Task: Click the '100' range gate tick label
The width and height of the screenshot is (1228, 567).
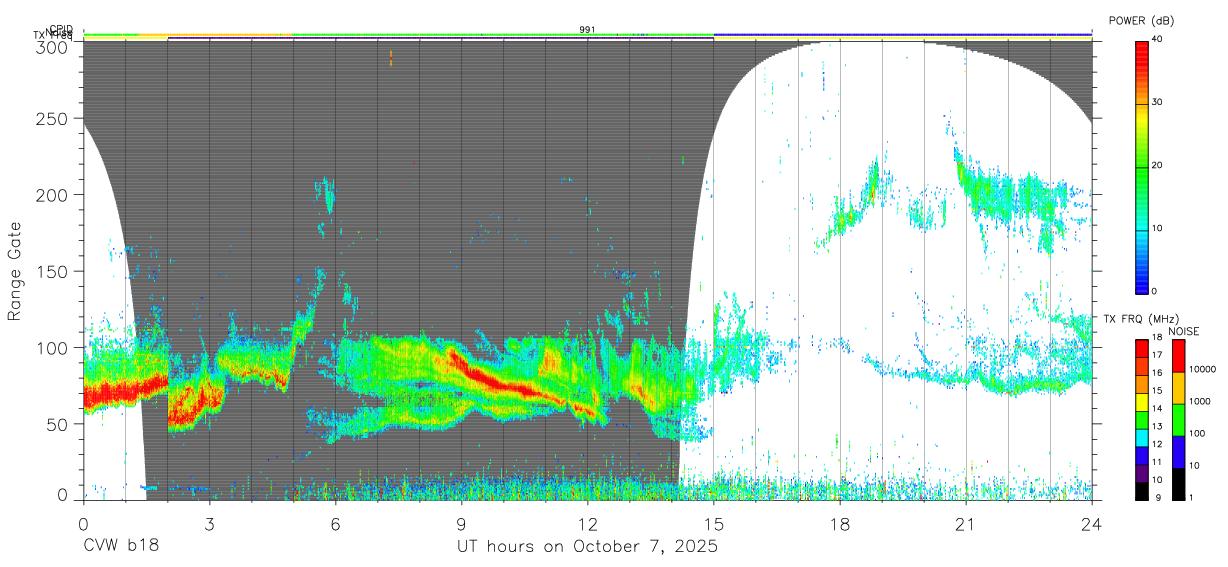Action: [52, 347]
